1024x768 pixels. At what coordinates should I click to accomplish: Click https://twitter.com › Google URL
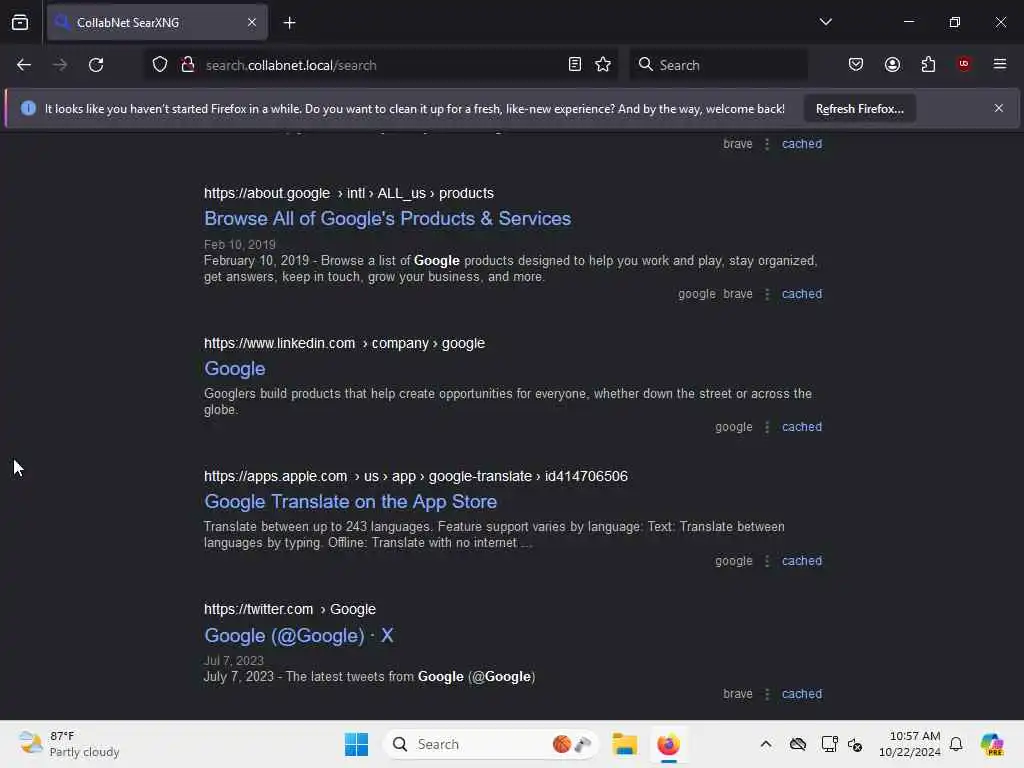tap(289, 609)
